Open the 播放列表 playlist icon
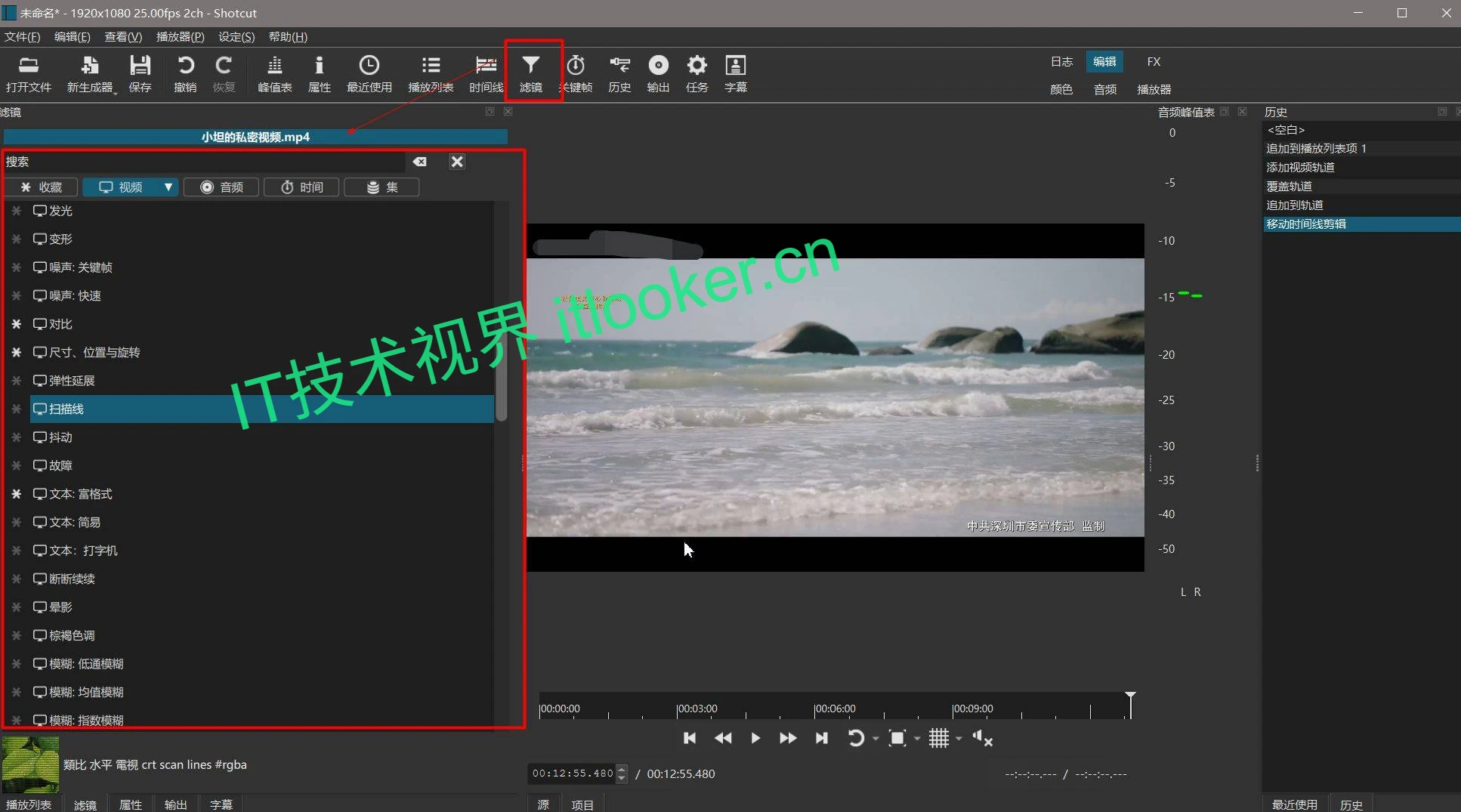This screenshot has width=1461, height=812. [431, 74]
